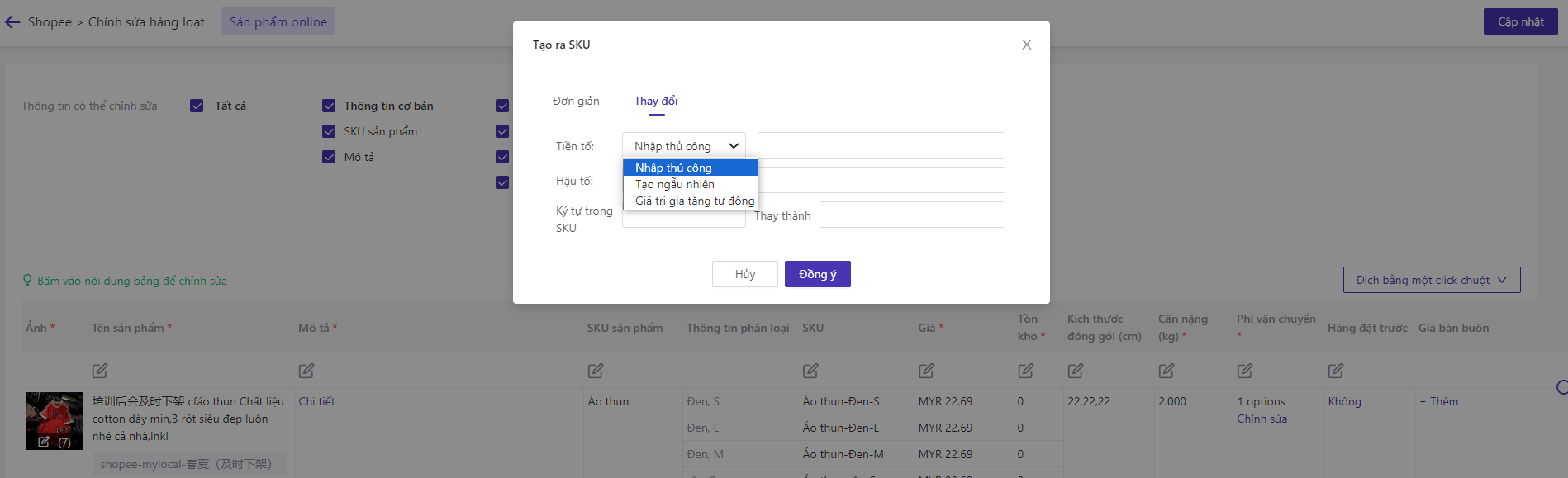Switch to the Đơn giản tab
1568x478 pixels.
click(x=576, y=101)
